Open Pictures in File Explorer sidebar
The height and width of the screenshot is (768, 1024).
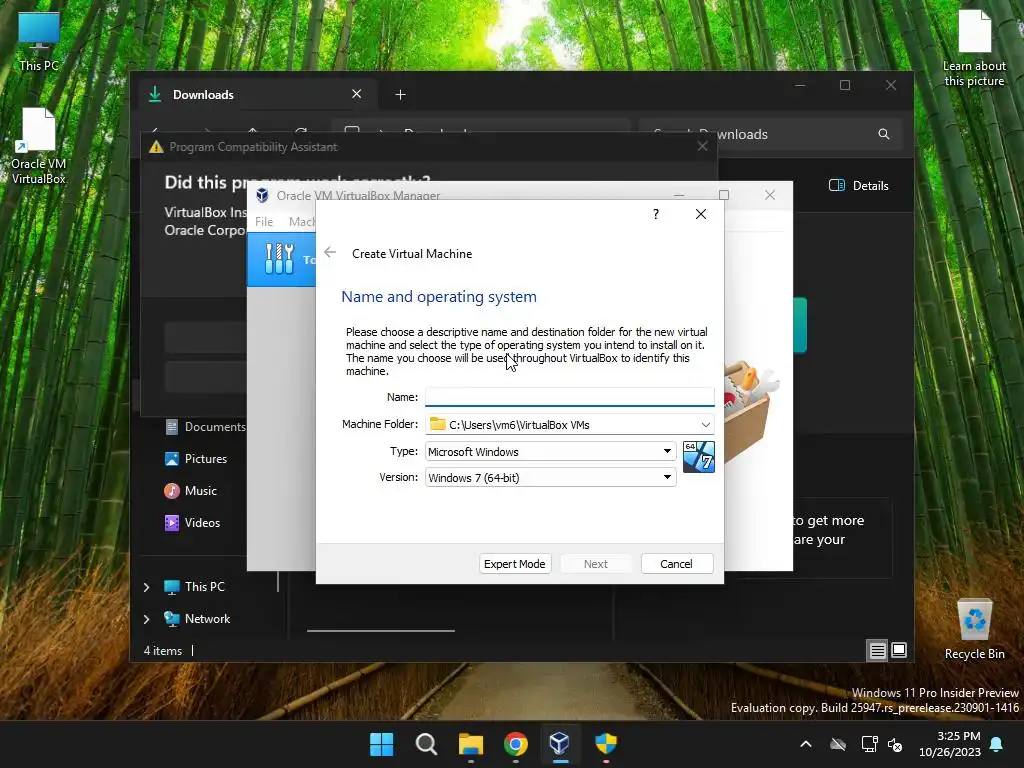[196, 458]
